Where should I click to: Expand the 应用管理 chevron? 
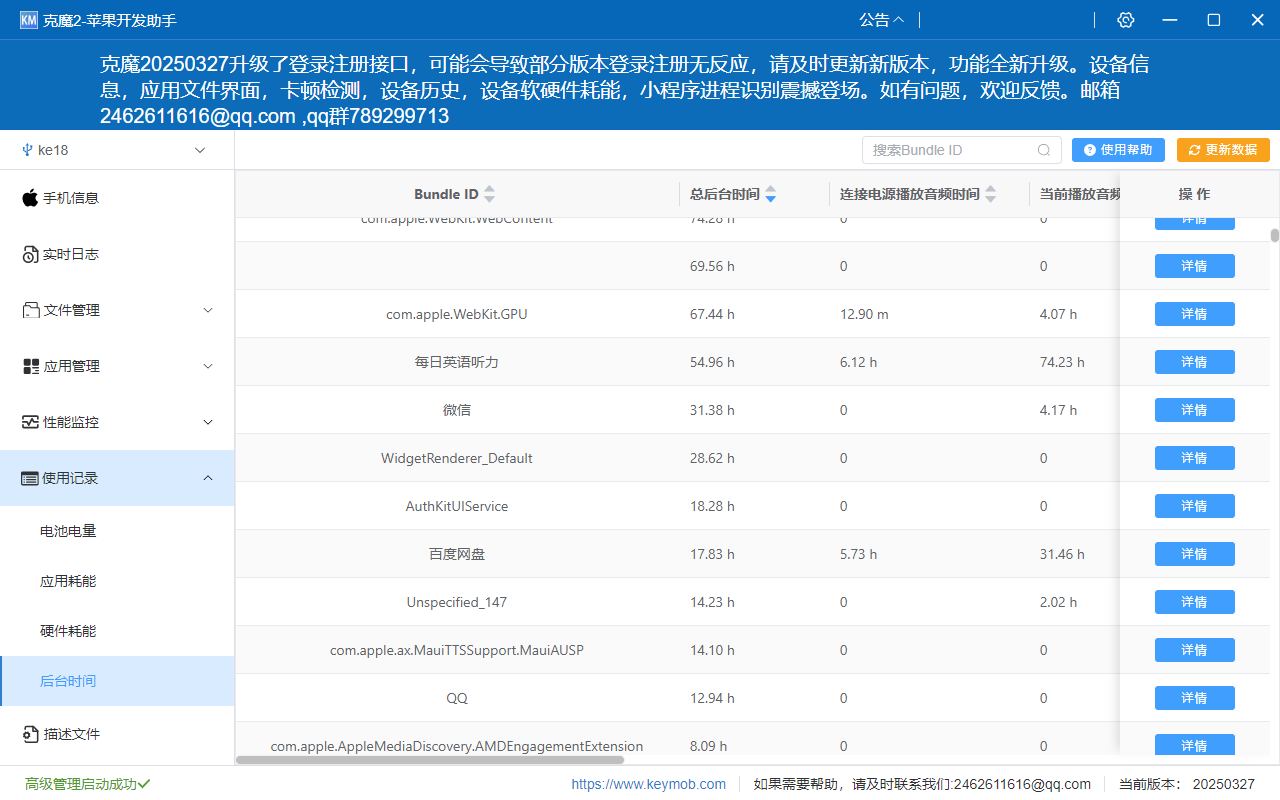pos(208,366)
